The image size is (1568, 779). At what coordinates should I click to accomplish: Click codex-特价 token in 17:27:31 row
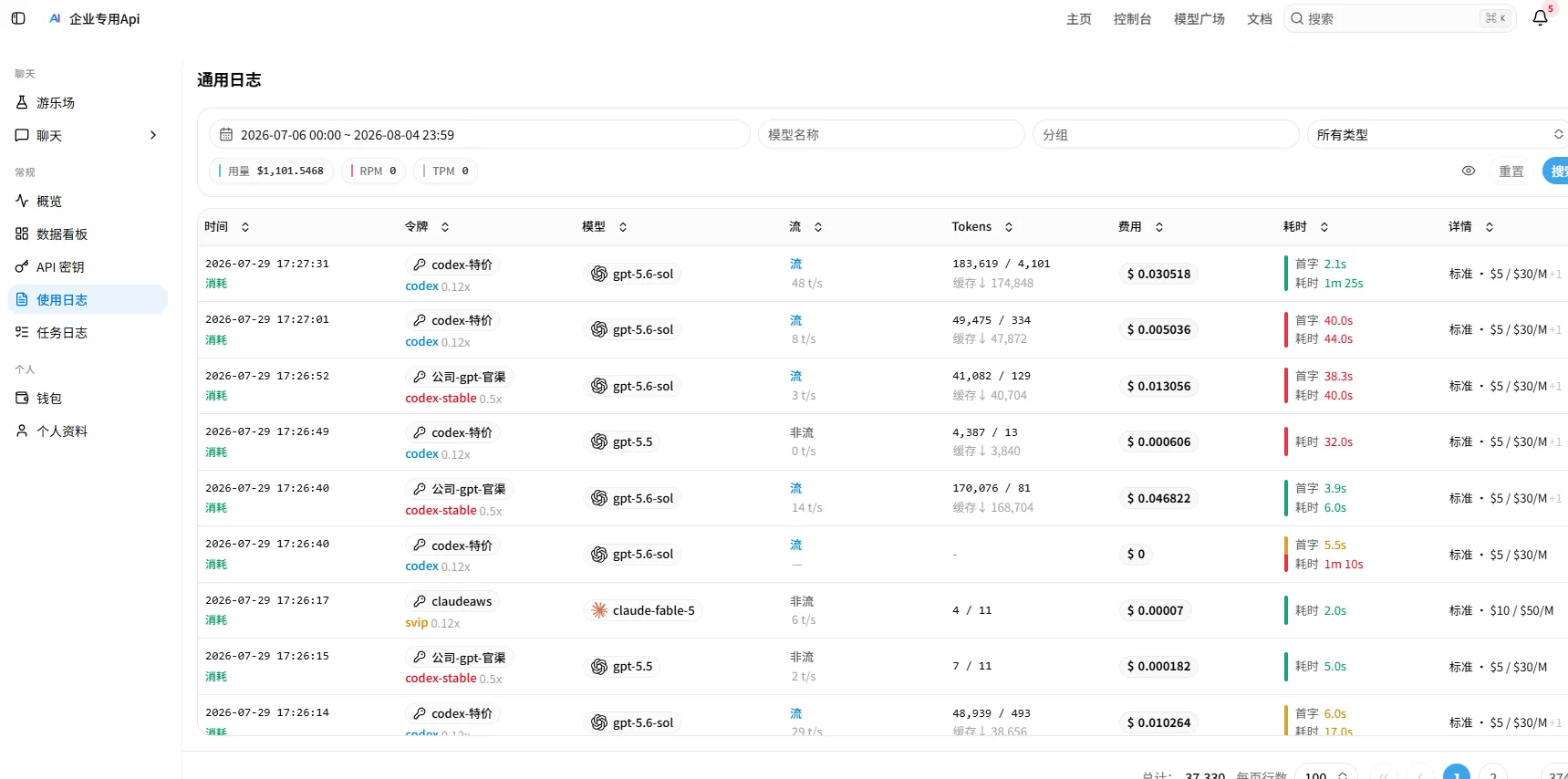(x=452, y=265)
